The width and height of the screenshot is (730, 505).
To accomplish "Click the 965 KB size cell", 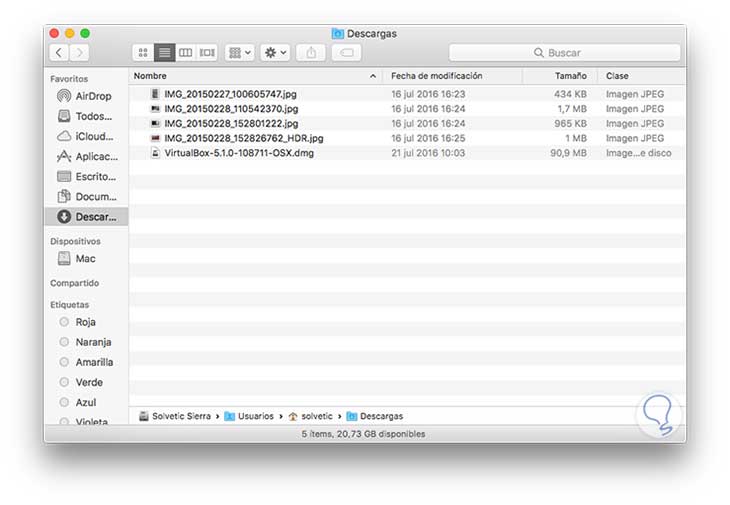I will (x=570, y=123).
